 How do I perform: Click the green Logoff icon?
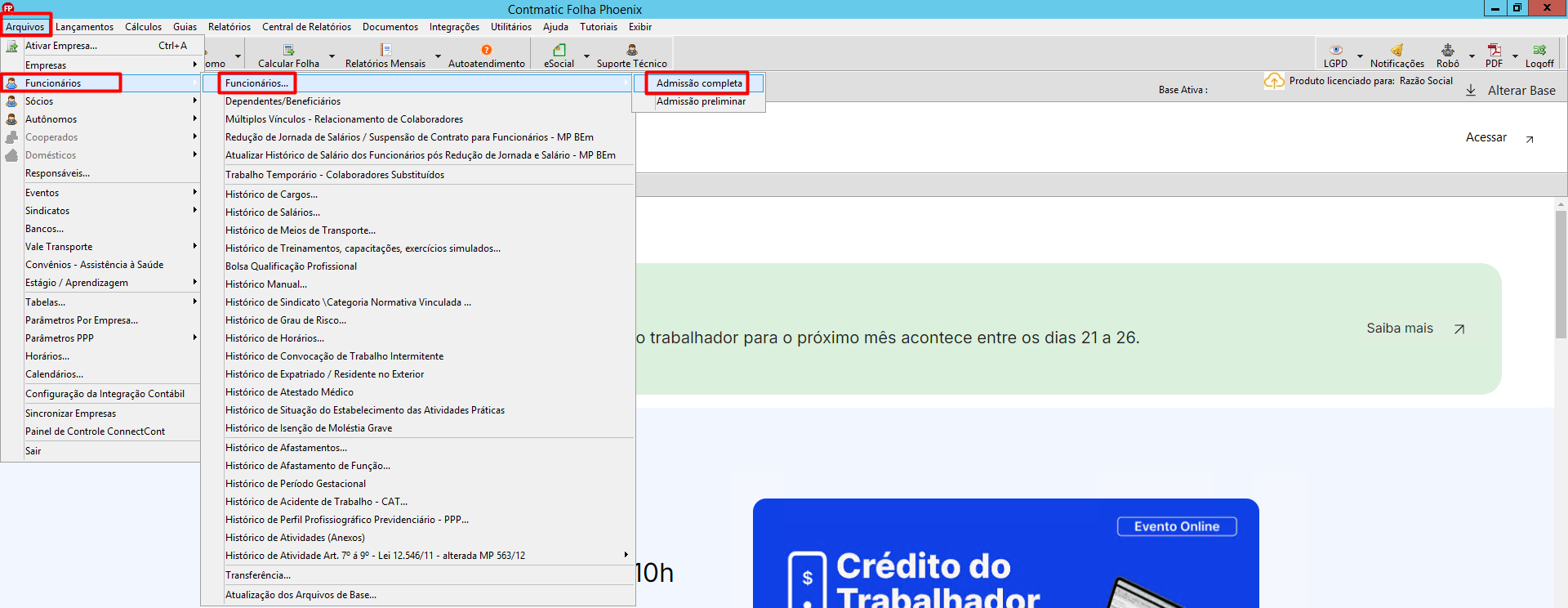click(1539, 50)
